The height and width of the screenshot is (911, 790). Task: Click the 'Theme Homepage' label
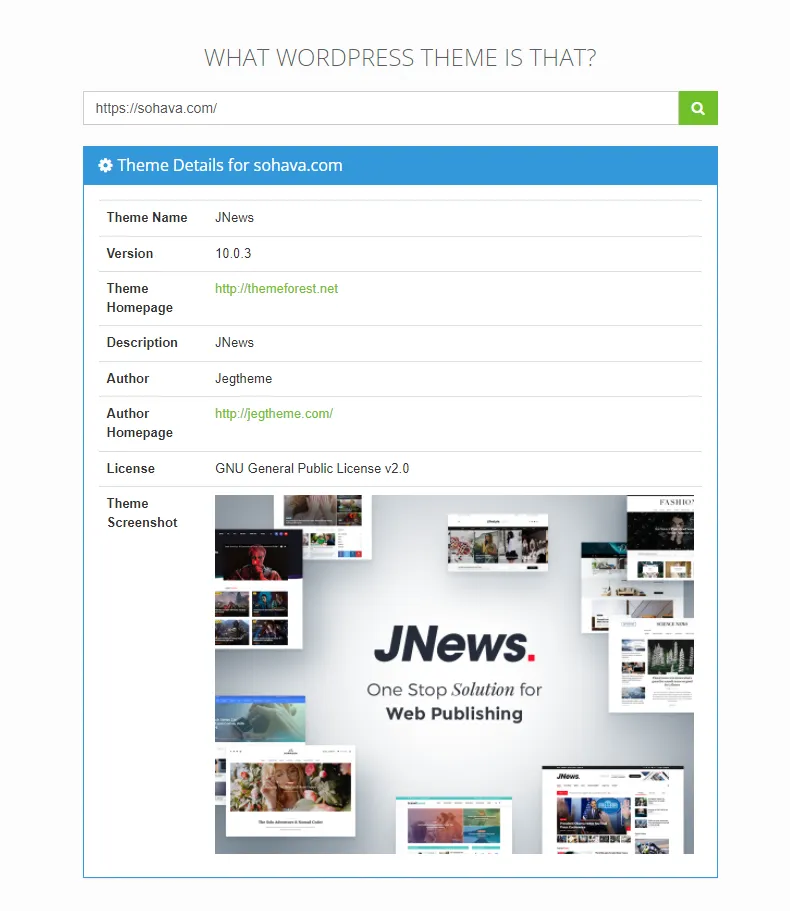(139, 298)
